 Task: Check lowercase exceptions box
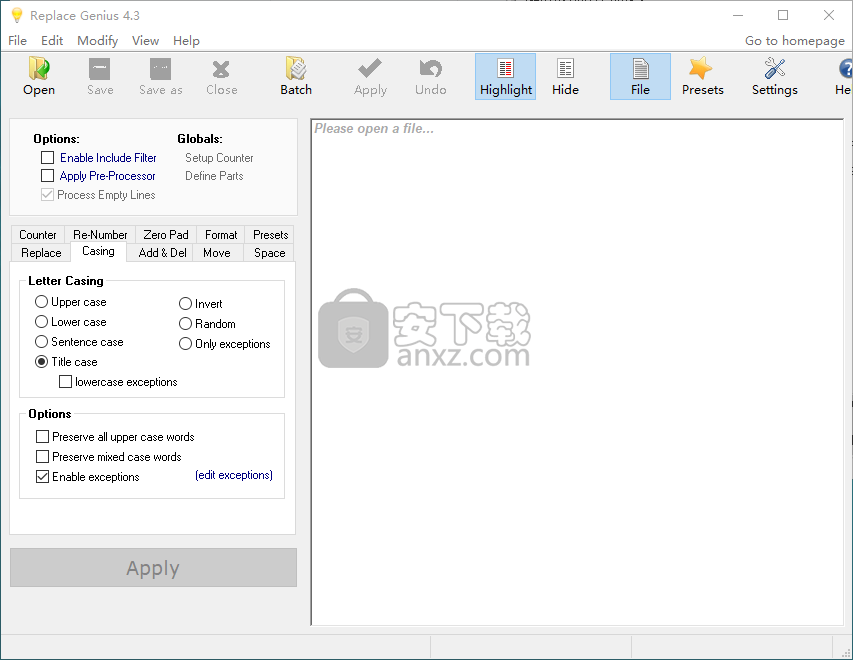coord(65,382)
